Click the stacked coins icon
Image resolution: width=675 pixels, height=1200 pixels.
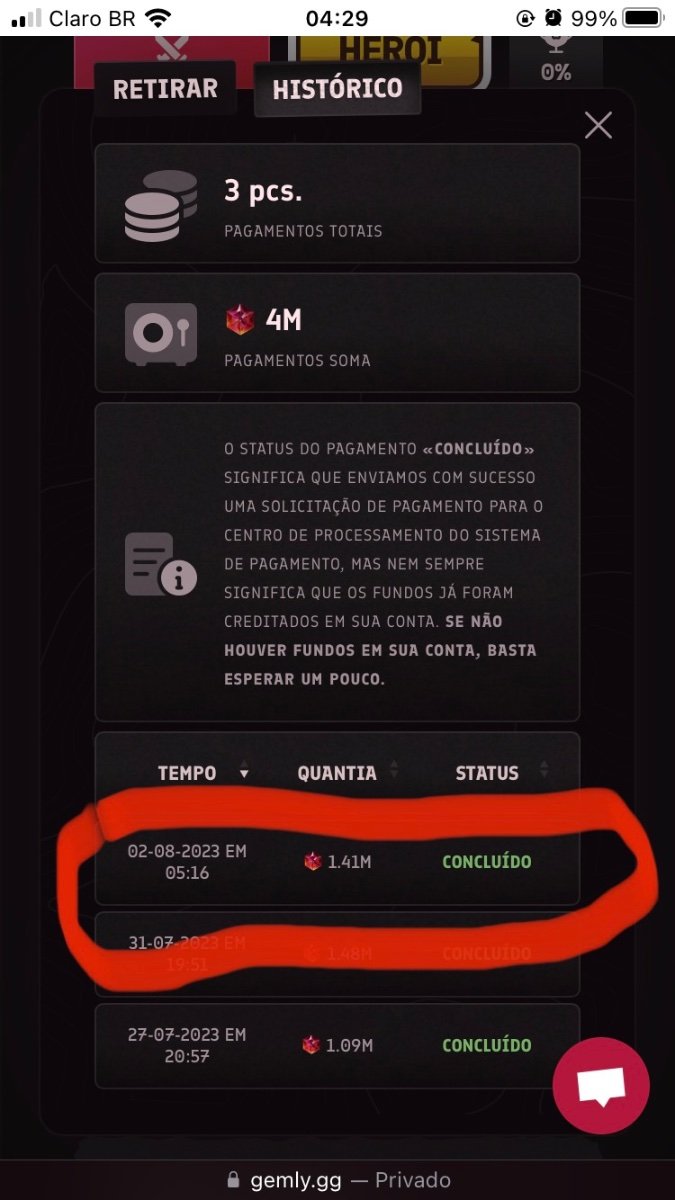tap(160, 205)
